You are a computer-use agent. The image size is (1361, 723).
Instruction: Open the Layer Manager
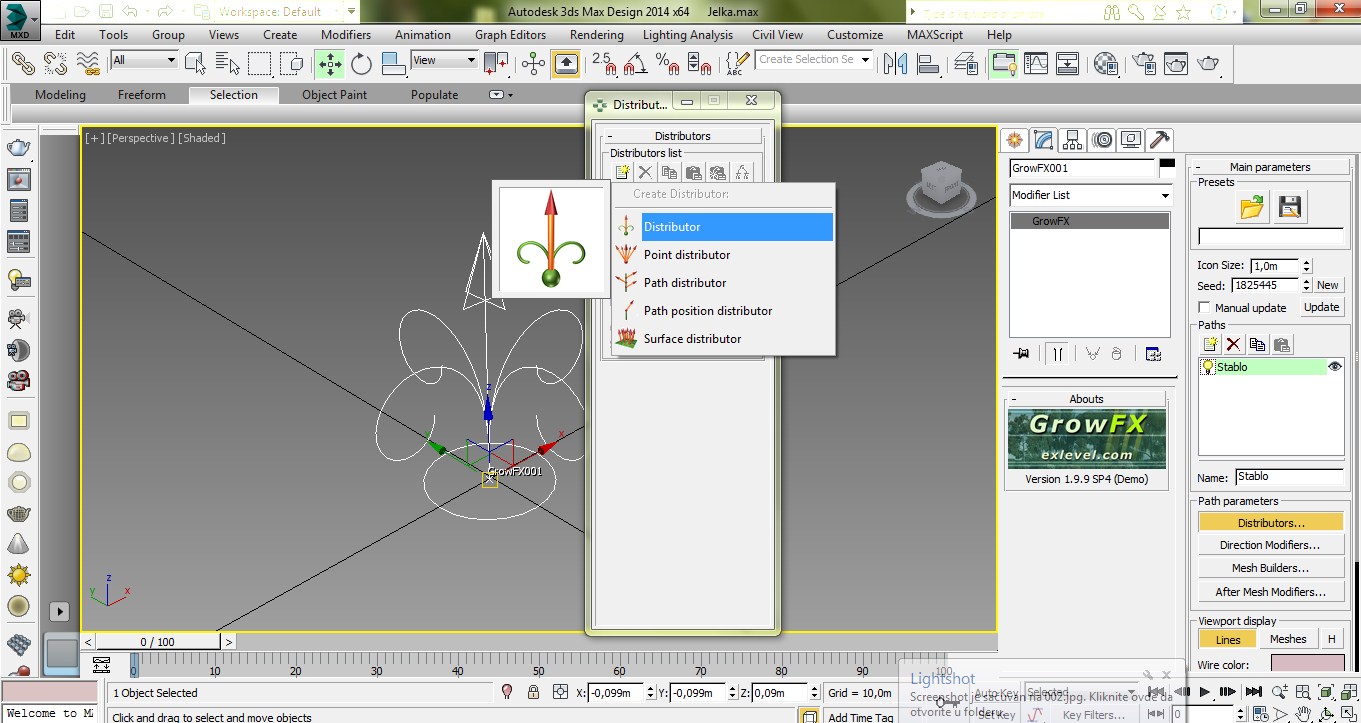pos(966,64)
